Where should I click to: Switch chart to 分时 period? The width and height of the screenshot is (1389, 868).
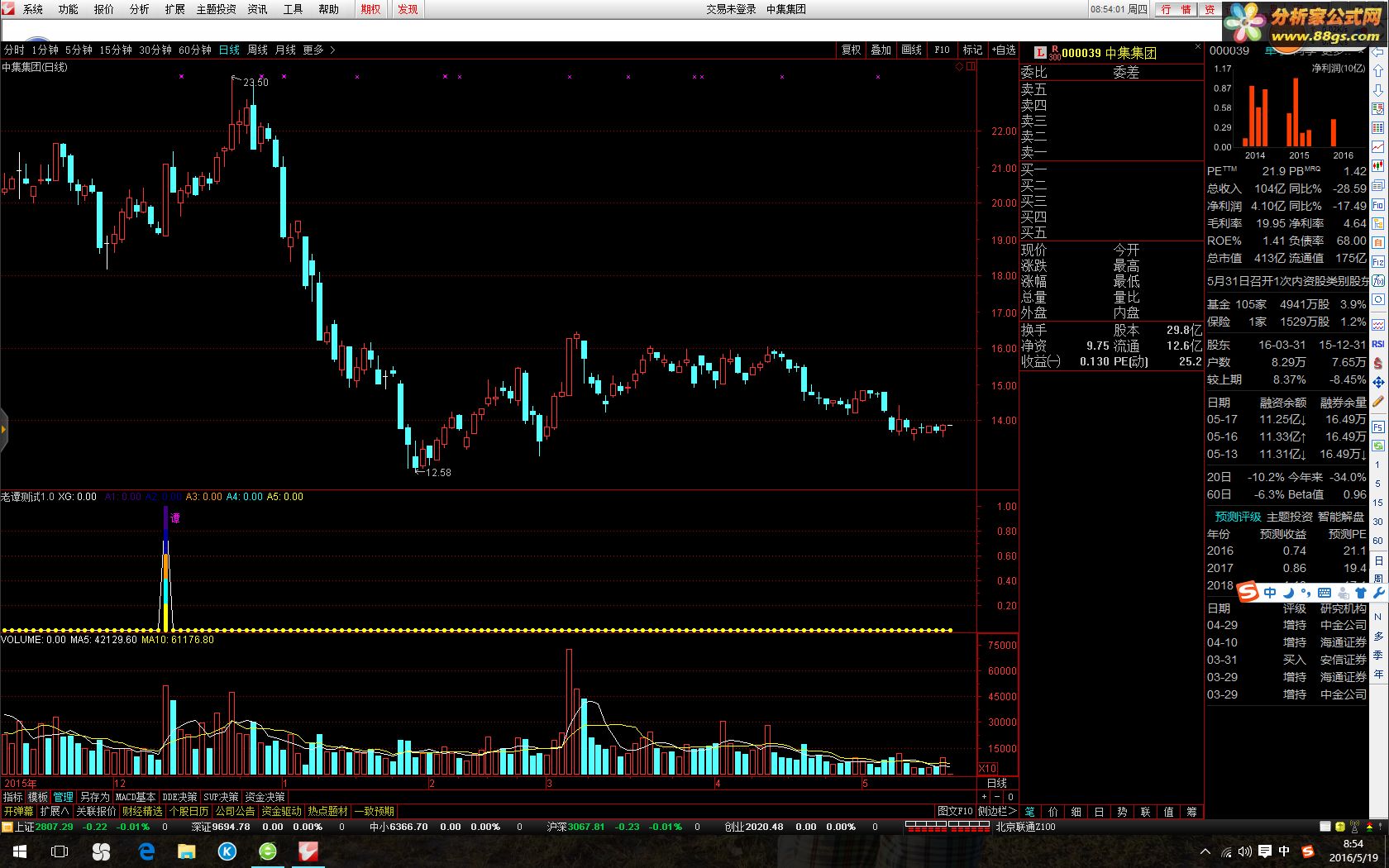[x=14, y=50]
